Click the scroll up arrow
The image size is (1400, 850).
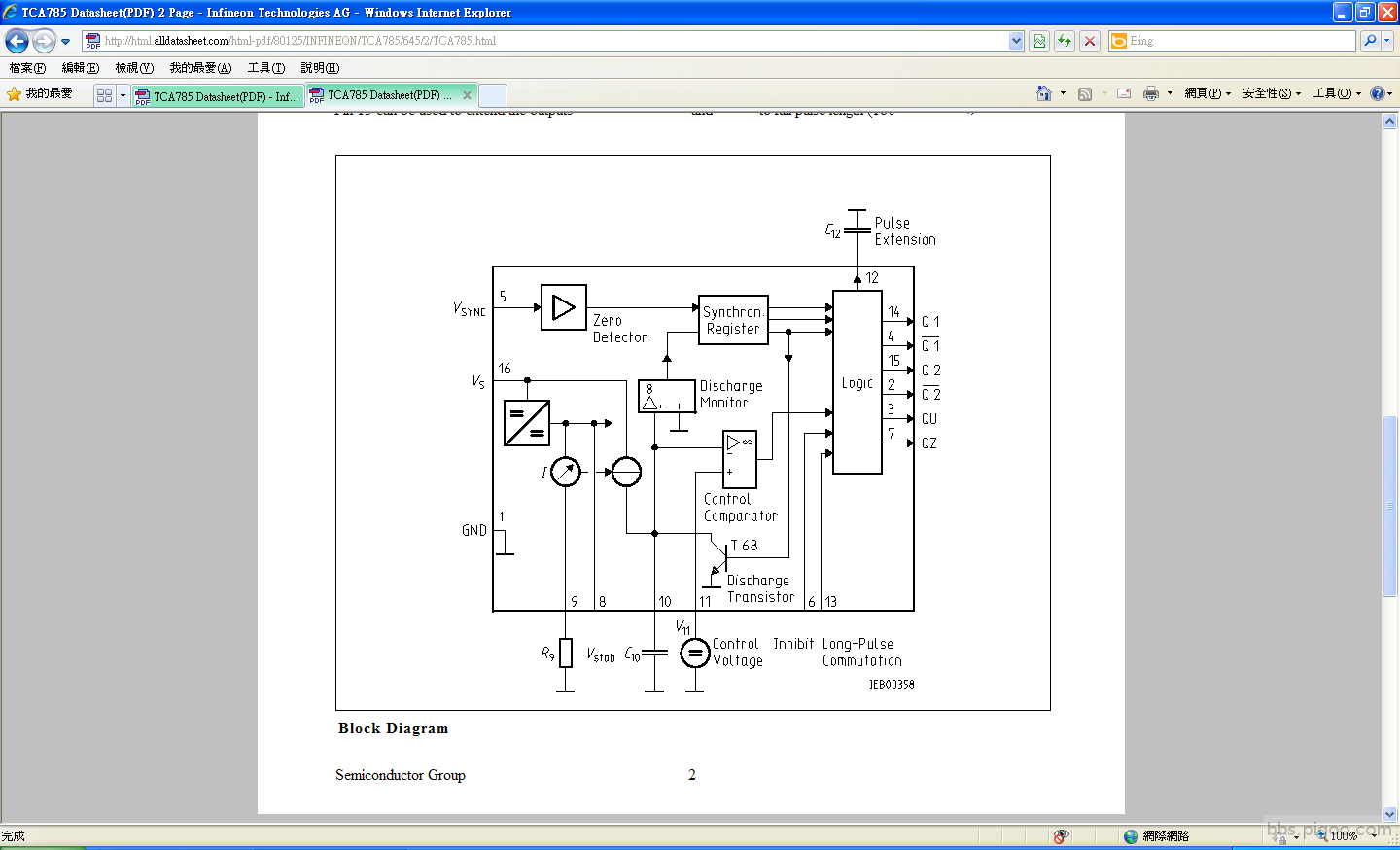coord(1390,122)
